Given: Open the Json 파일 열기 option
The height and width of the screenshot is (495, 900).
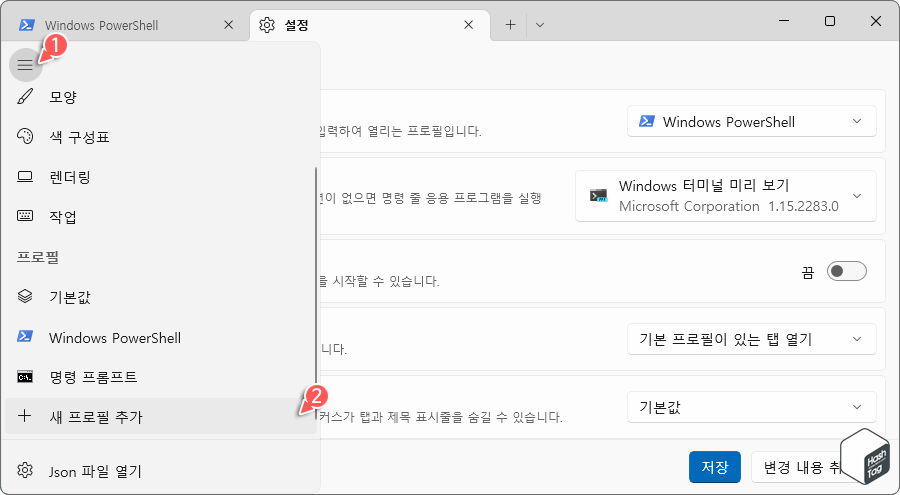Looking at the screenshot, I should pos(161,471).
